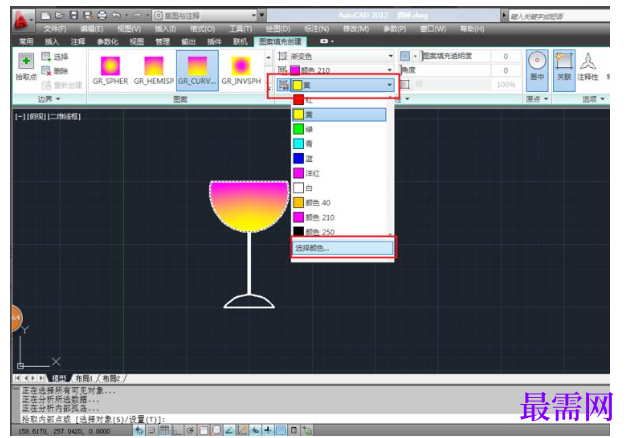Open the 文件(F) menu
The image size is (632, 438).
coord(55,29)
